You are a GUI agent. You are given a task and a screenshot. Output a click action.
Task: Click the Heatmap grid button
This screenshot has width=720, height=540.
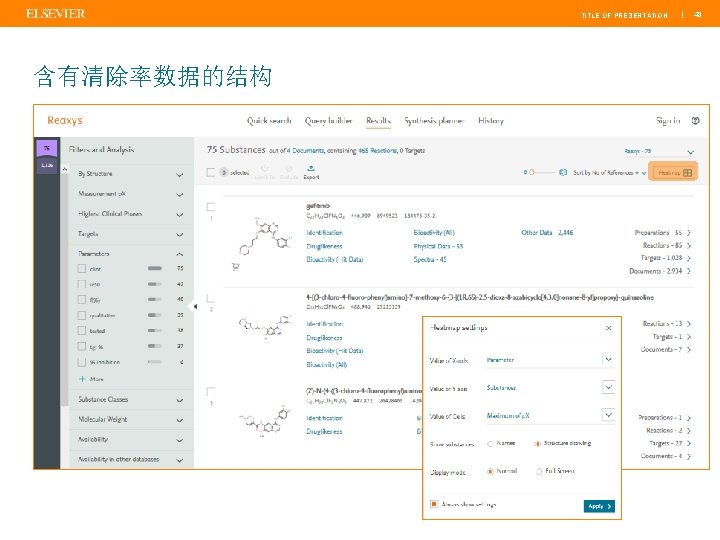pos(674,173)
